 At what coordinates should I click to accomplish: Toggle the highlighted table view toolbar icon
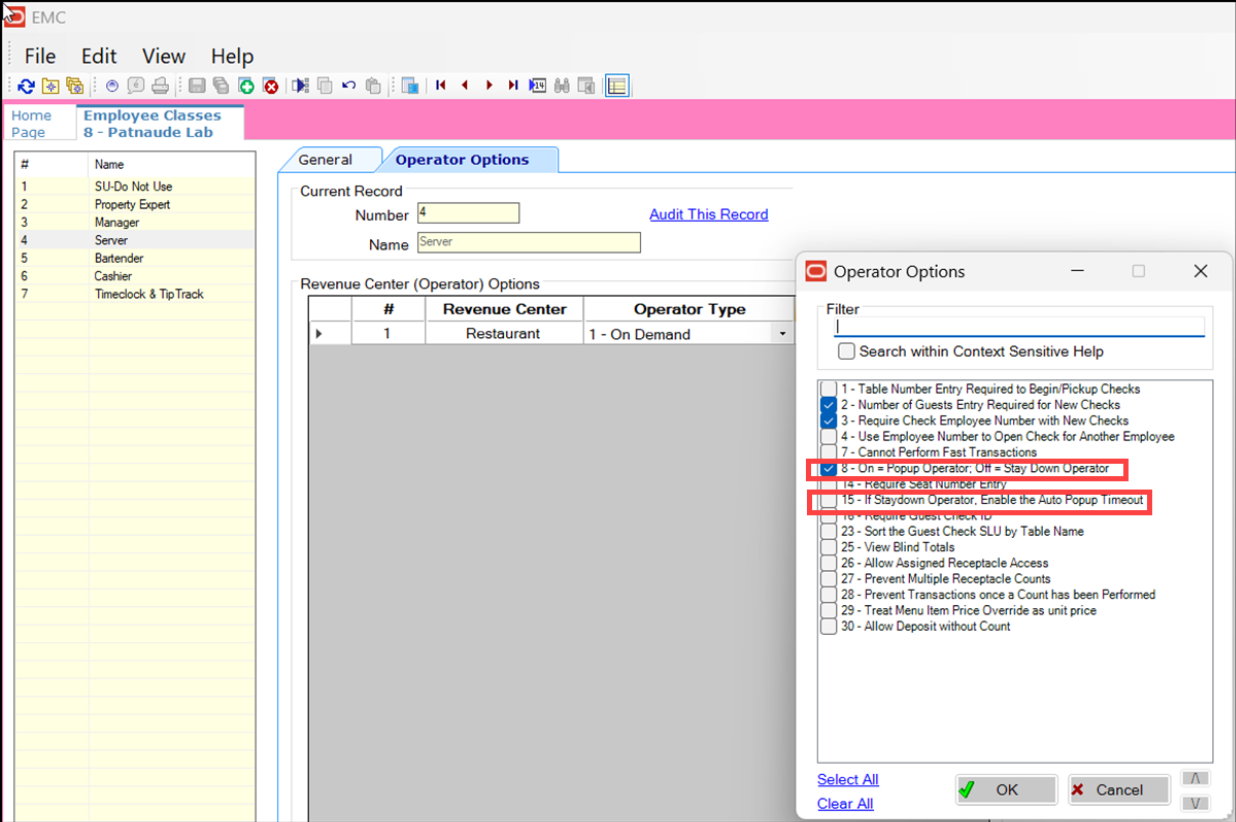point(617,86)
